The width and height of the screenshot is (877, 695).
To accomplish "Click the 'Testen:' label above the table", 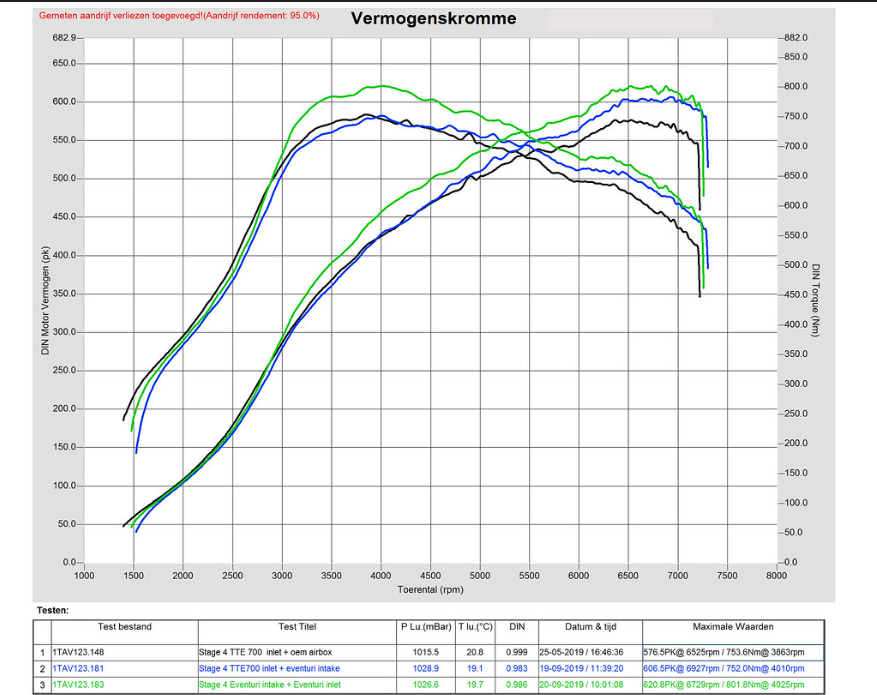I will [53, 609].
